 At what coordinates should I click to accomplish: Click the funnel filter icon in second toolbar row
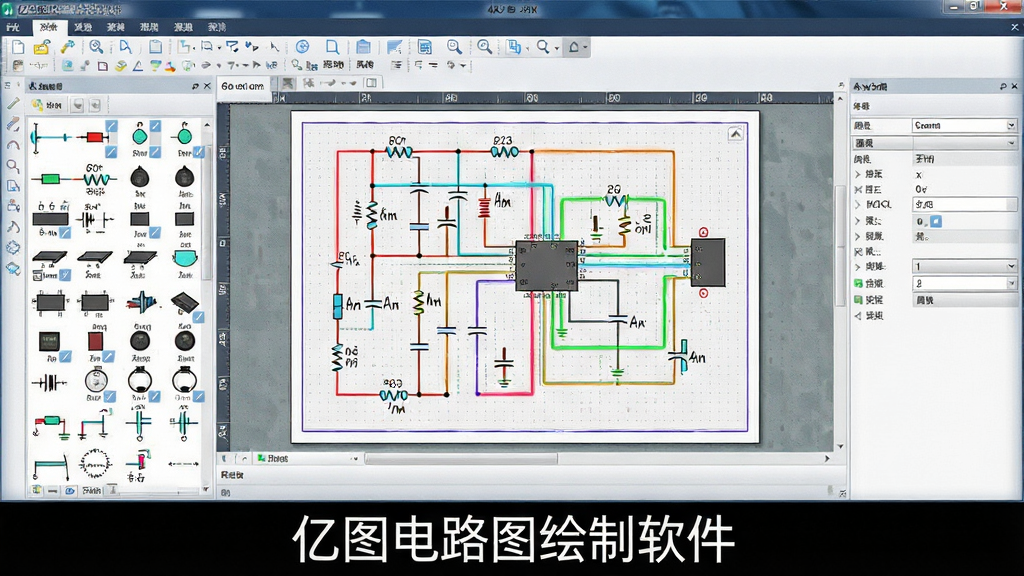[x=155, y=66]
